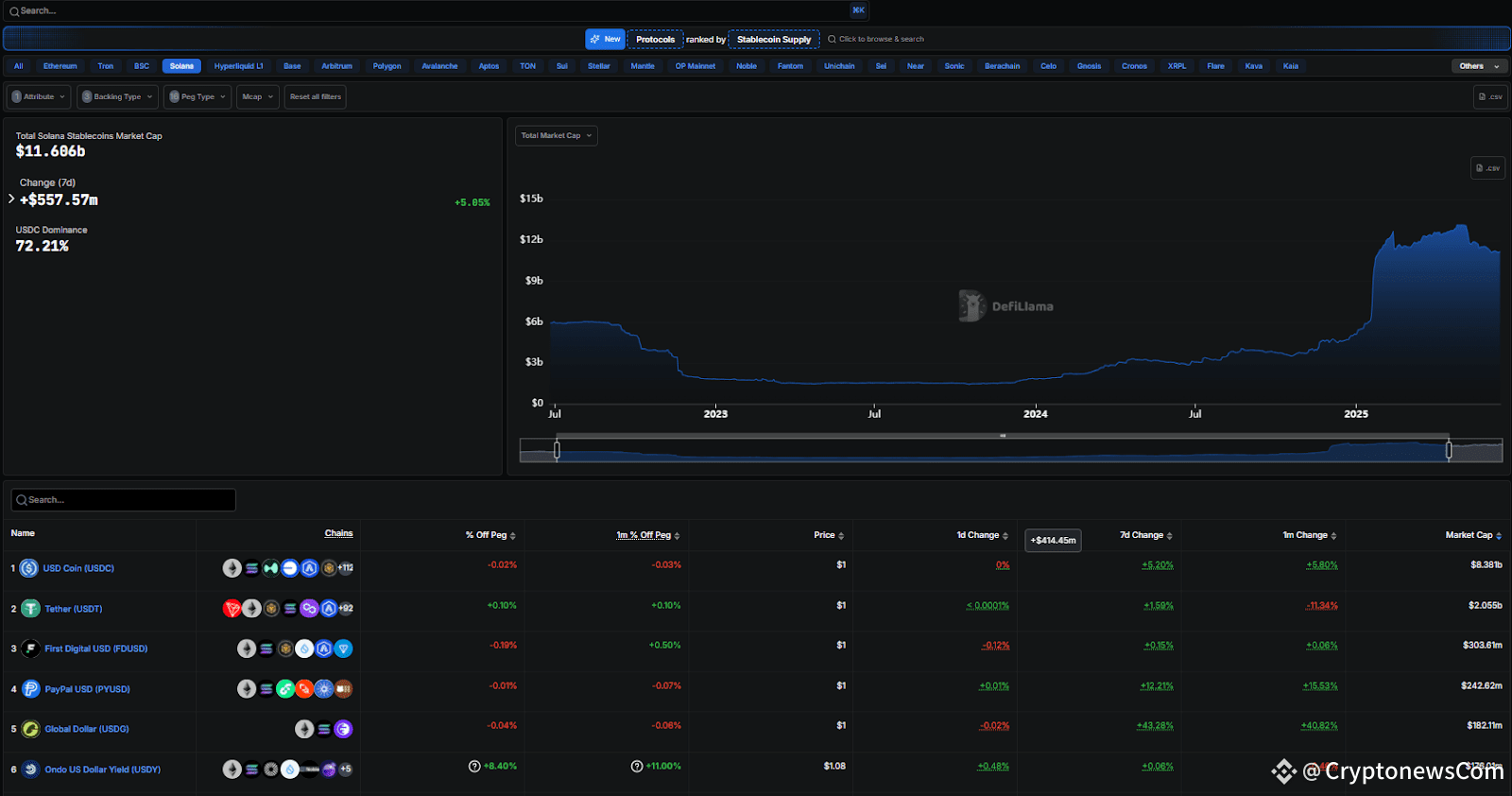
Task: Click the 7d Change column header
Action: click(1142, 535)
